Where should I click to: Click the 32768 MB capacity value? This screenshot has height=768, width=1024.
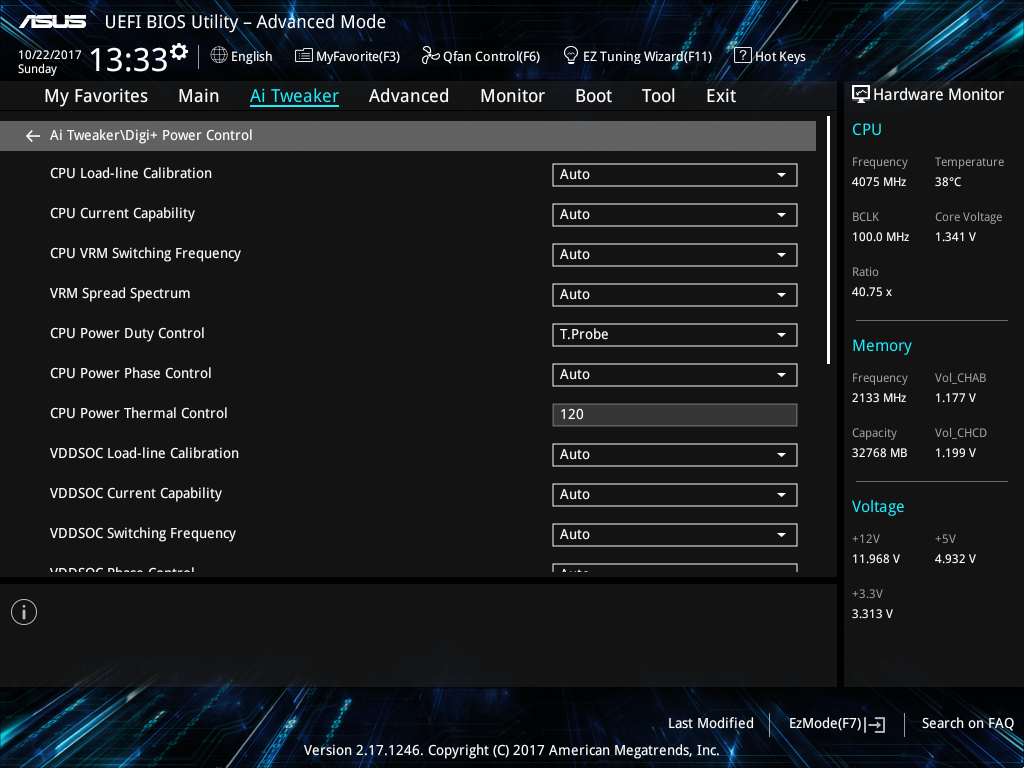(879, 453)
